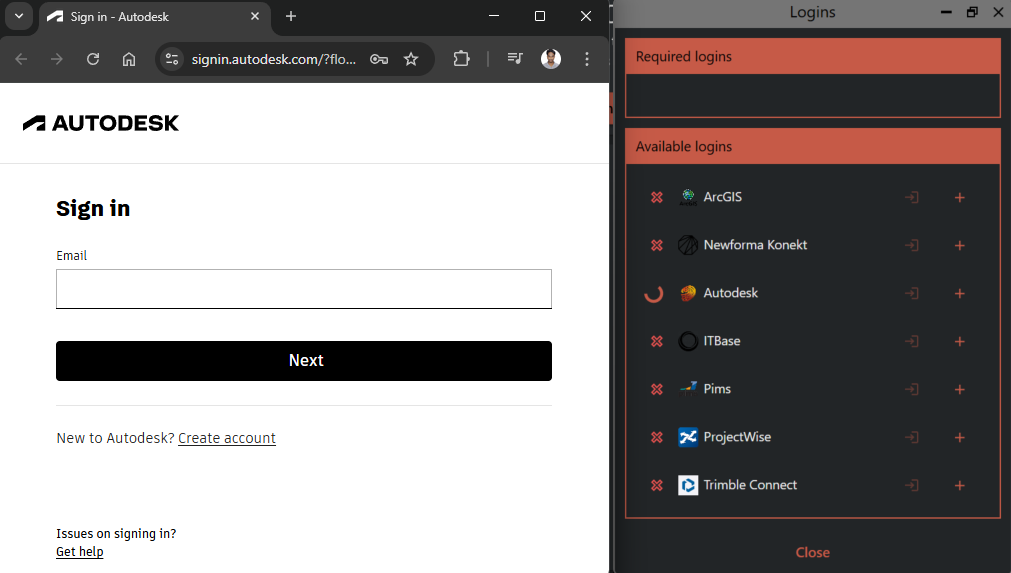Click the sign-in arrow for Autodesk login

tap(911, 293)
